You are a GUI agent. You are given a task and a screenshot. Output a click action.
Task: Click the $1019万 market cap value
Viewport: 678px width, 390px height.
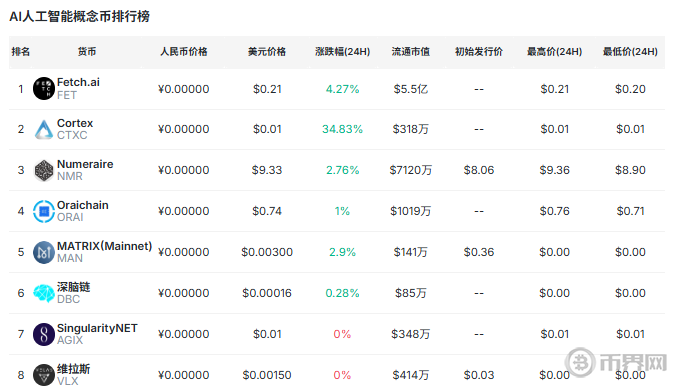click(x=411, y=211)
